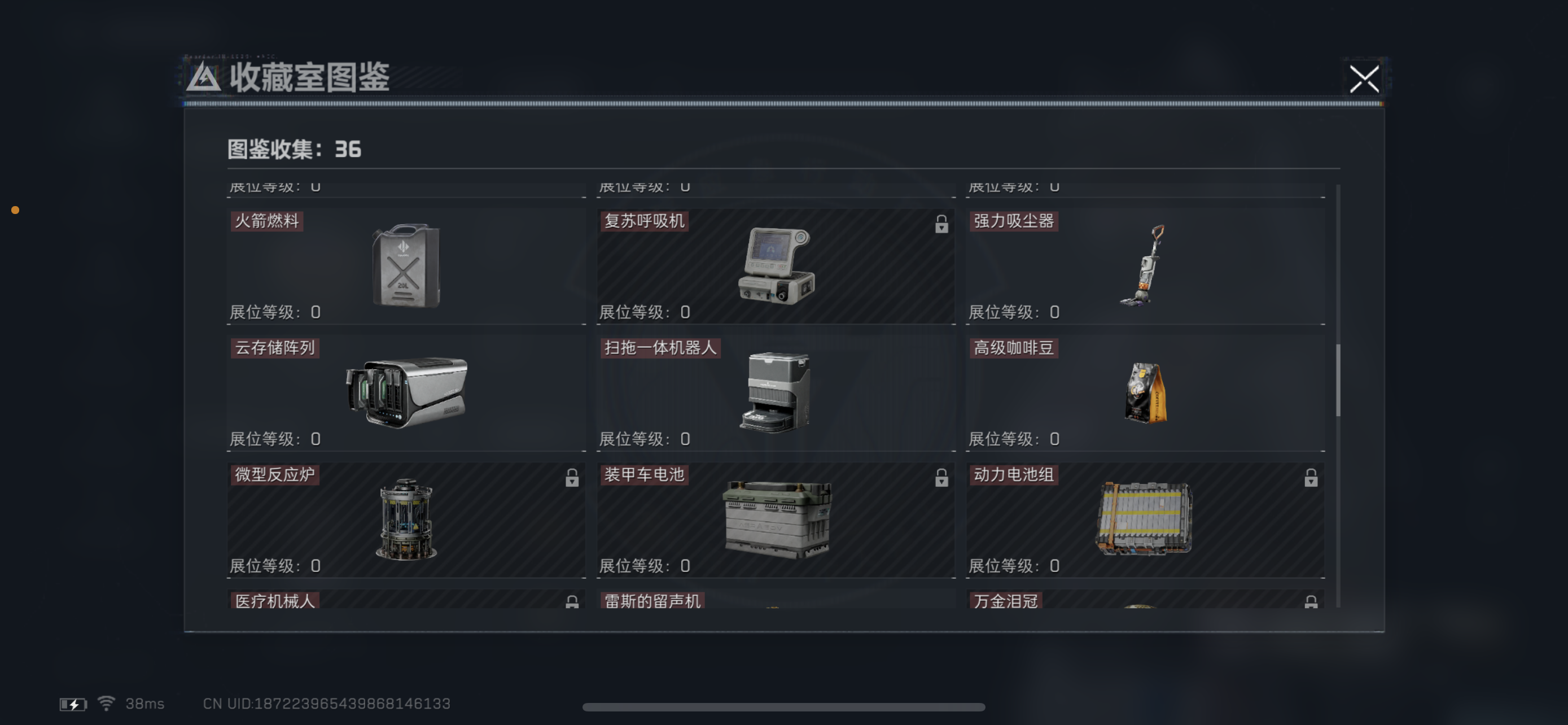Click the 收藏室图鉴 triangle logo icon
Screen dimensions: 1568x725
[203, 78]
